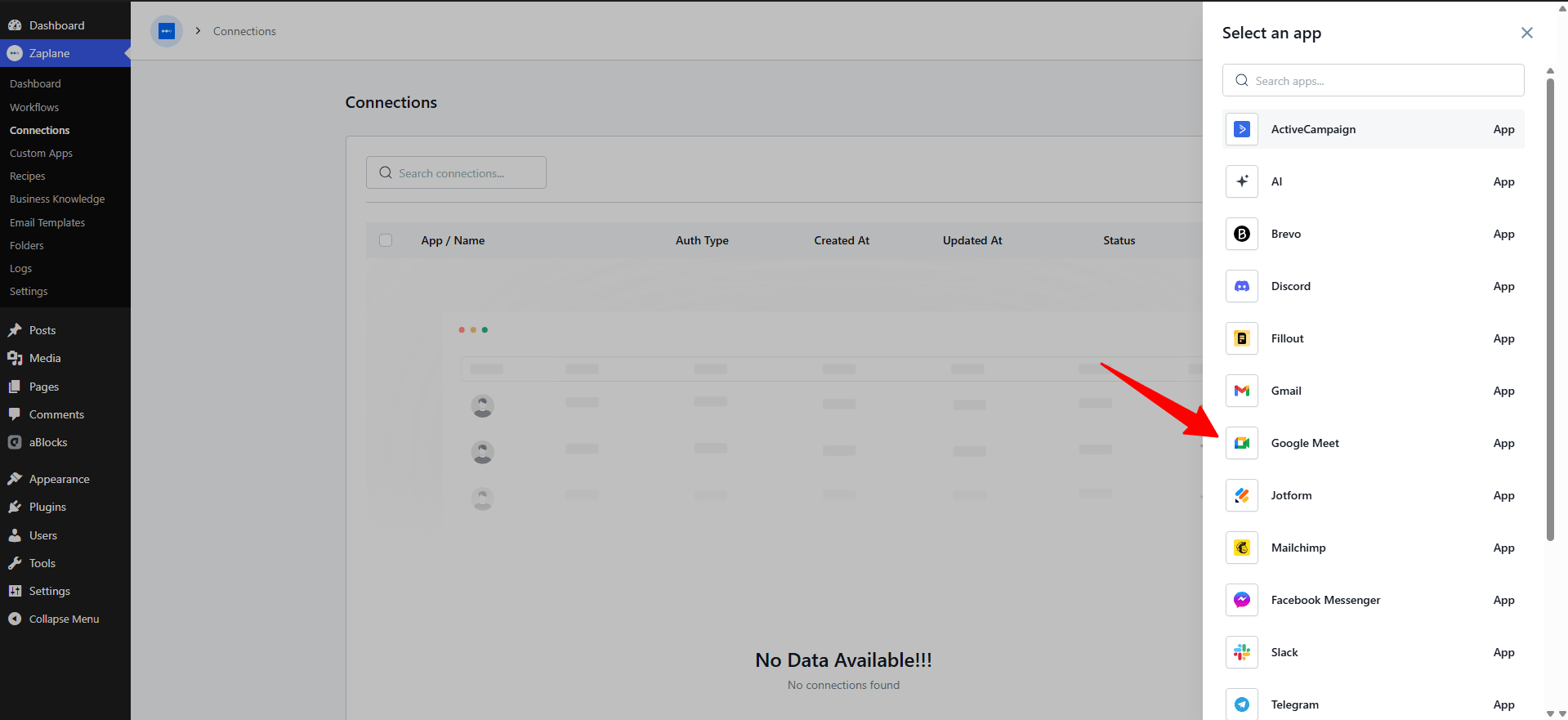
Task: Open the Posts pin icon
Action: [x=15, y=330]
